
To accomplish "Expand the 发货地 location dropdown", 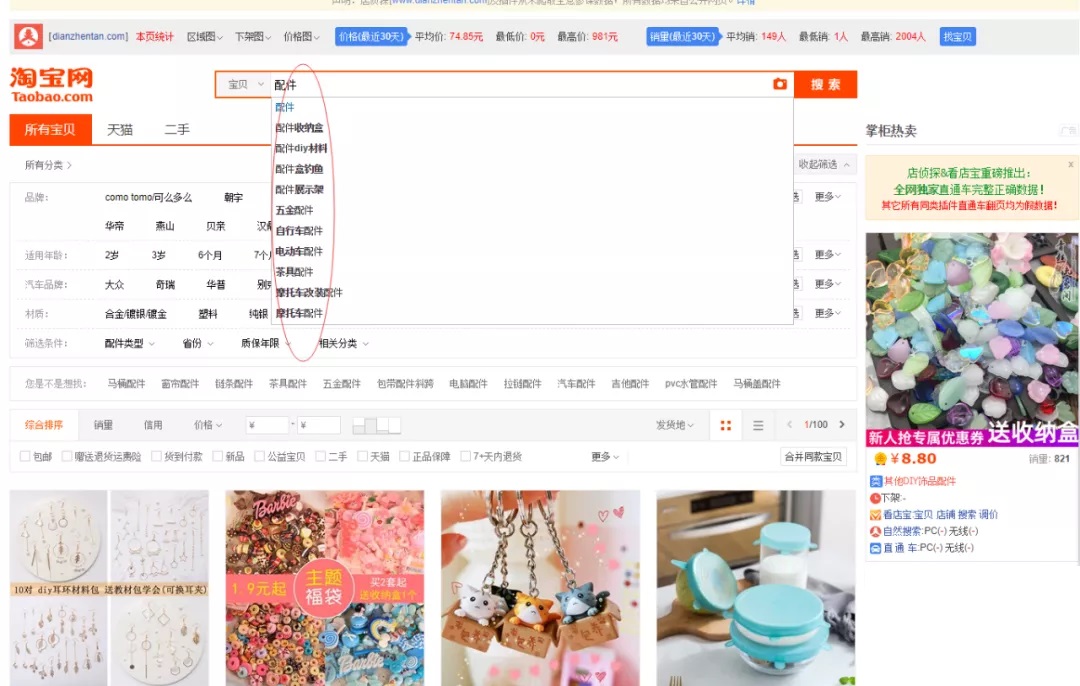I will click(x=676, y=425).
